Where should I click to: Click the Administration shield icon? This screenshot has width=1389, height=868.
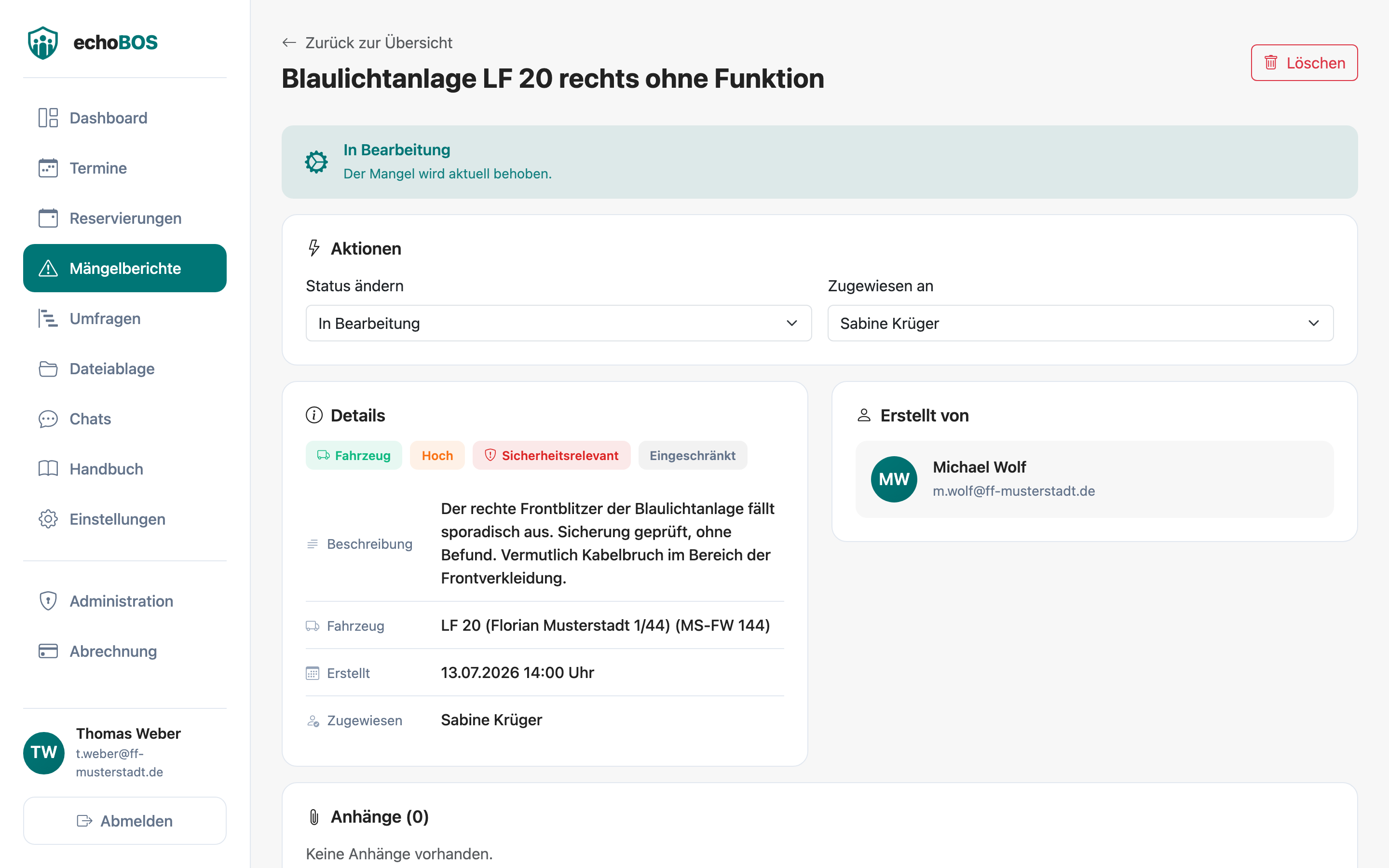(48, 601)
